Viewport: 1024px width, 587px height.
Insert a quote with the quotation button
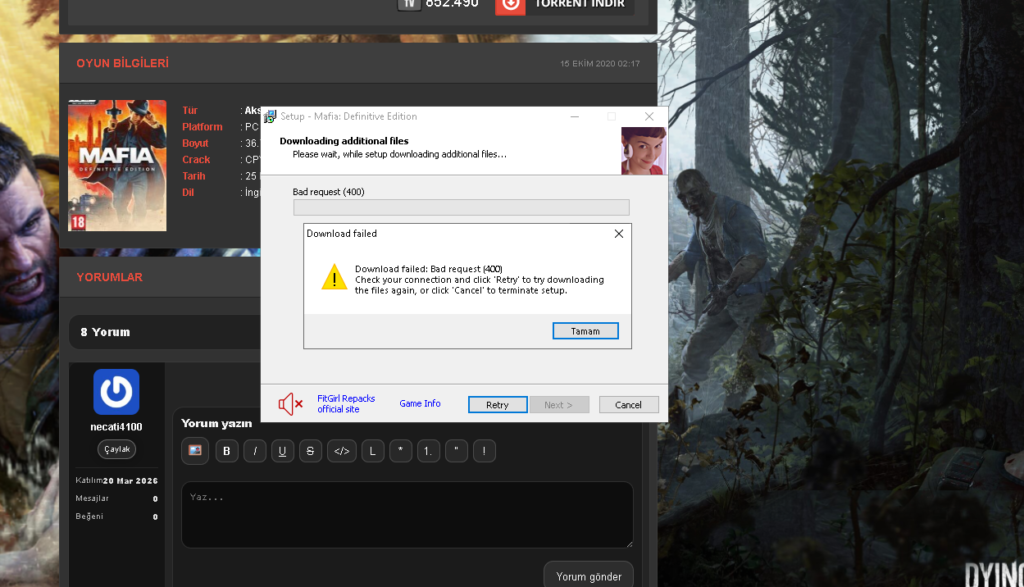point(456,451)
